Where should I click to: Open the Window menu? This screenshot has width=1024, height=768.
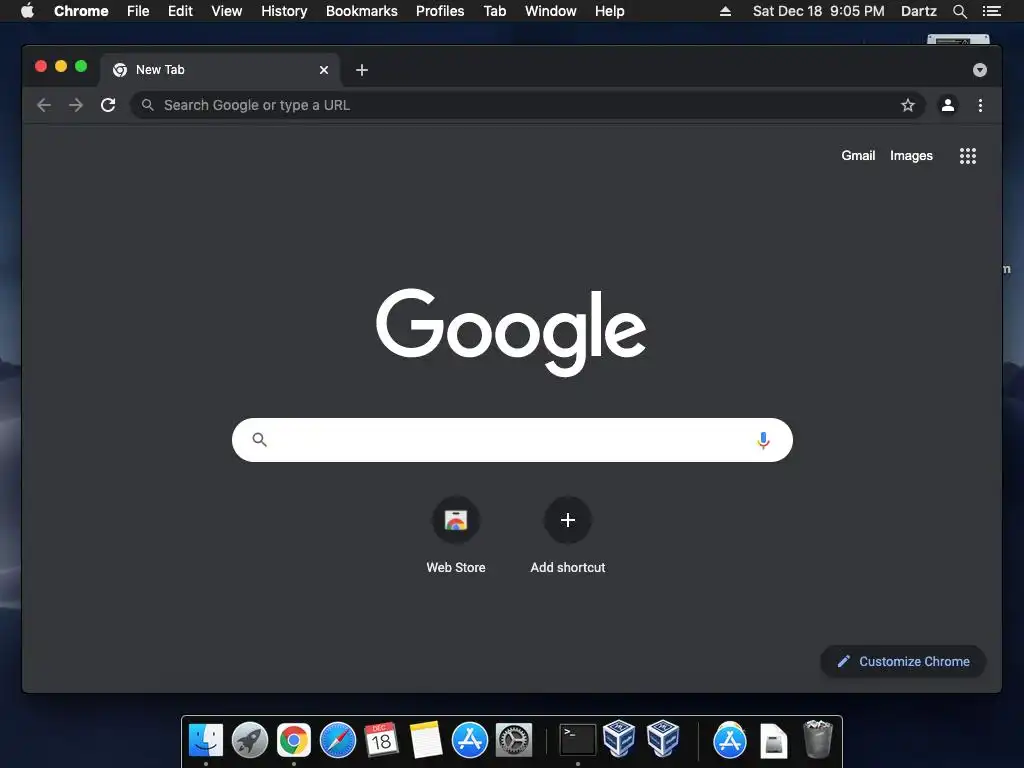pos(551,11)
